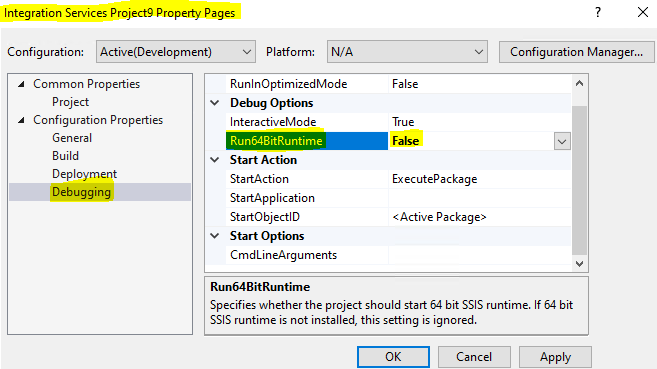Select the StartObjectID property
This screenshot has height=369, width=657.
pyautogui.click(x=265, y=217)
